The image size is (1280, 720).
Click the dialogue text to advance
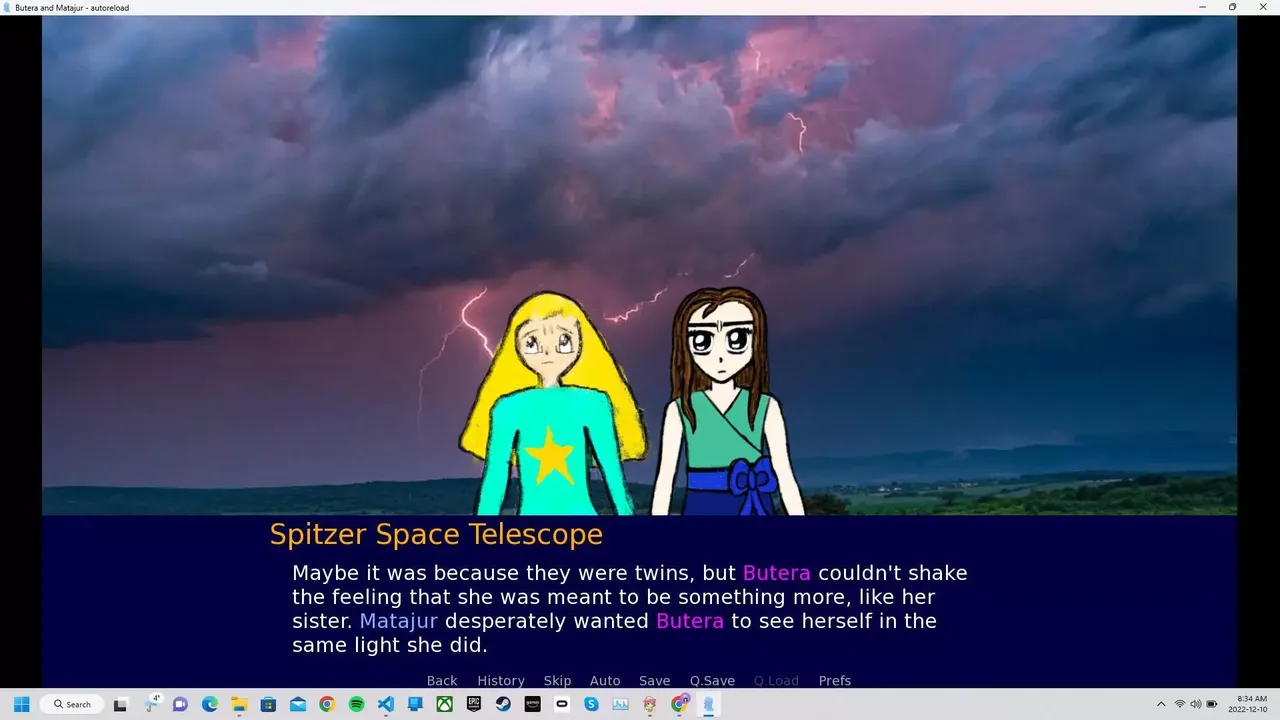pyautogui.click(x=630, y=609)
